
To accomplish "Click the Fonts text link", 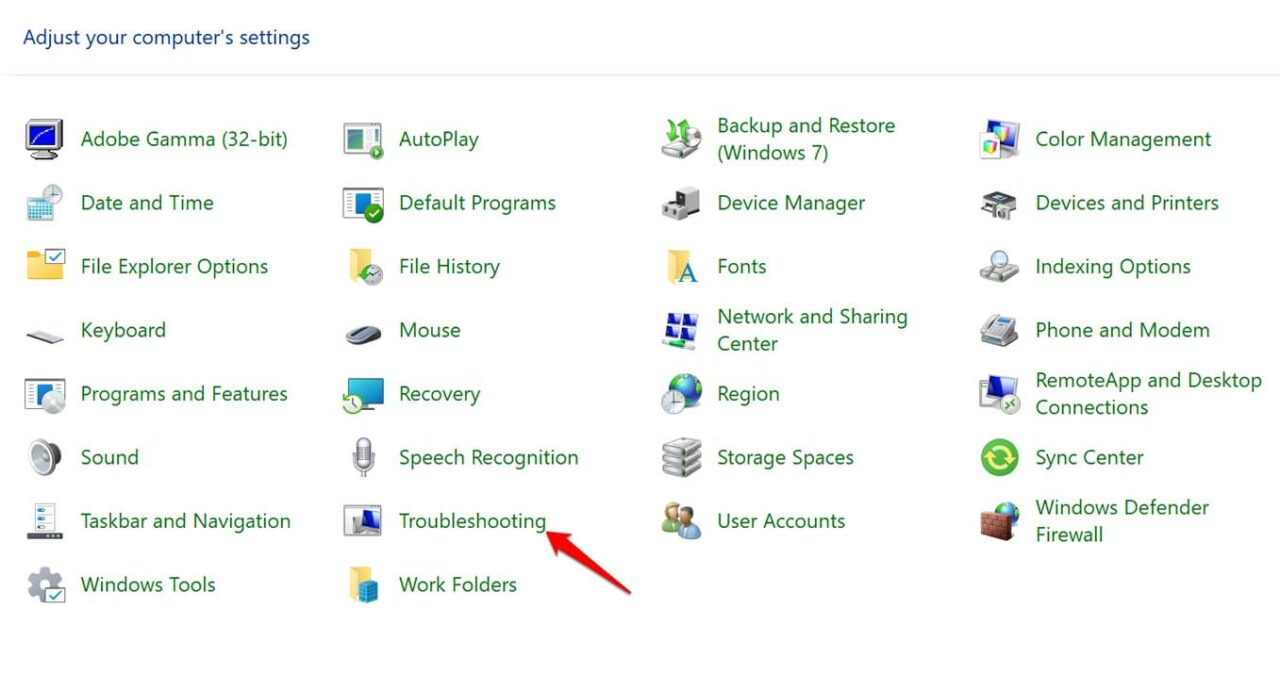I will (742, 266).
